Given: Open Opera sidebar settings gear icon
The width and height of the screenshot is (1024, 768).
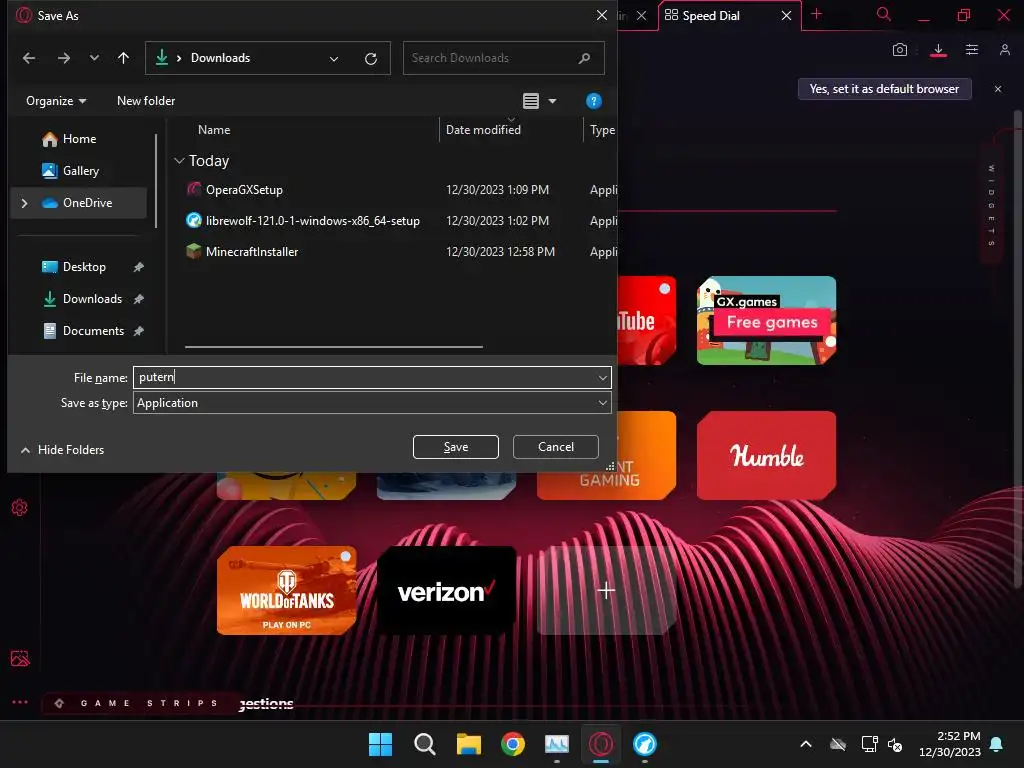Looking at the screenshot, I should point(20,508).
